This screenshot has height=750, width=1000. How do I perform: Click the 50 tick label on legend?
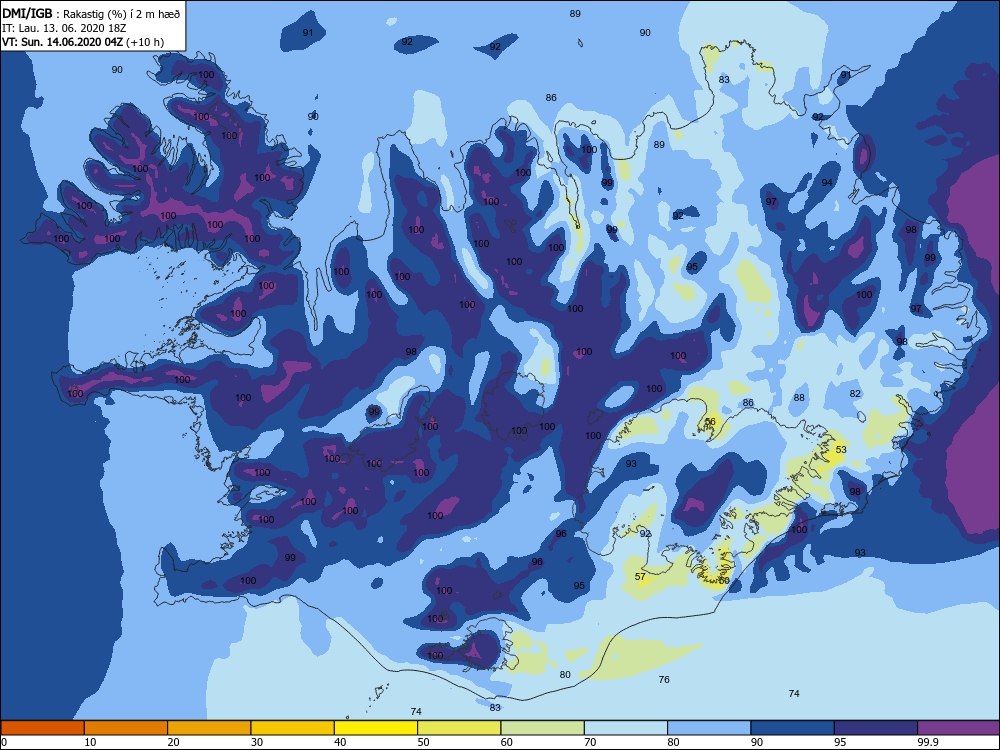click(423, 742)
